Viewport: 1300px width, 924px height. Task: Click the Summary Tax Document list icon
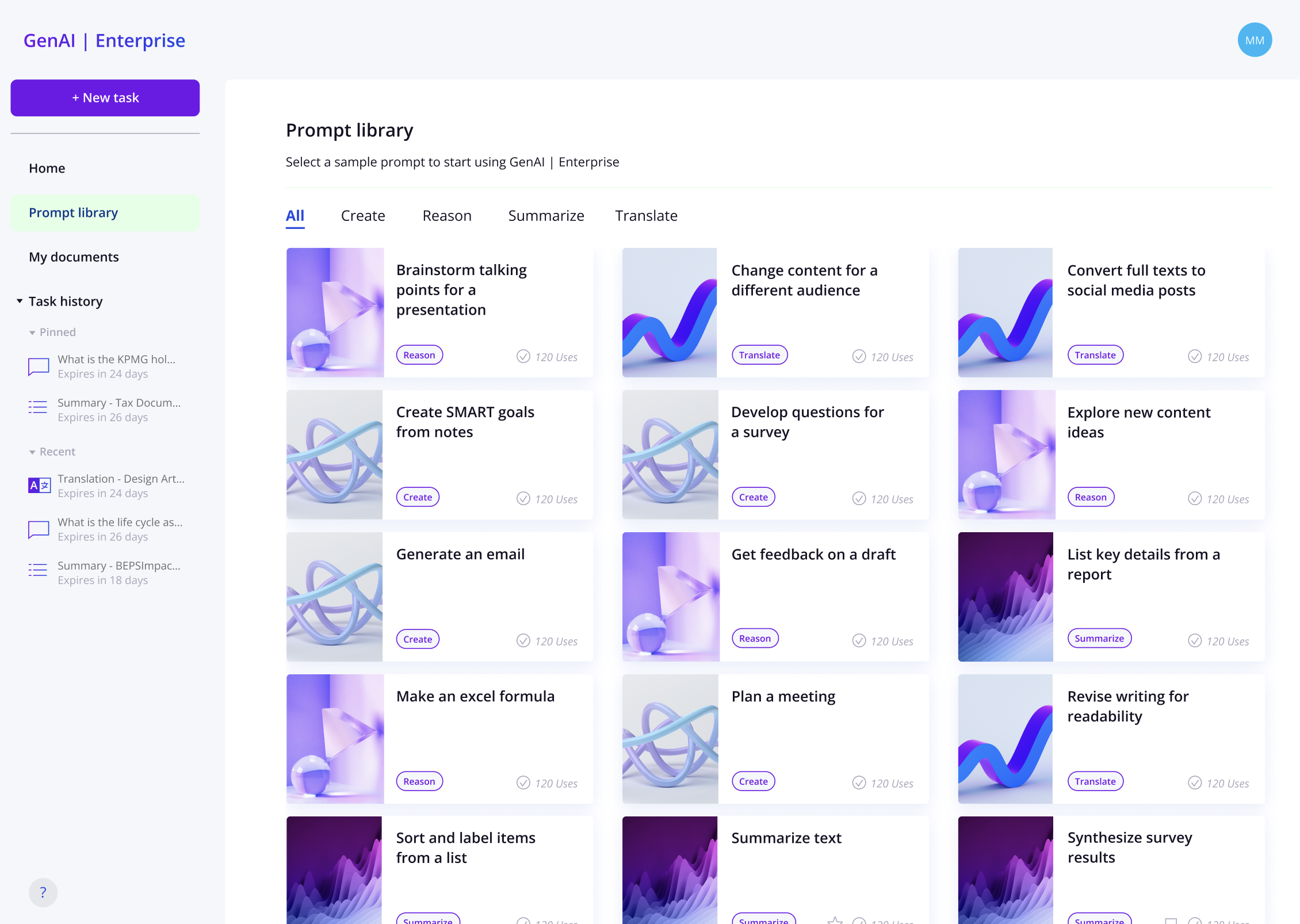(38, 407)
